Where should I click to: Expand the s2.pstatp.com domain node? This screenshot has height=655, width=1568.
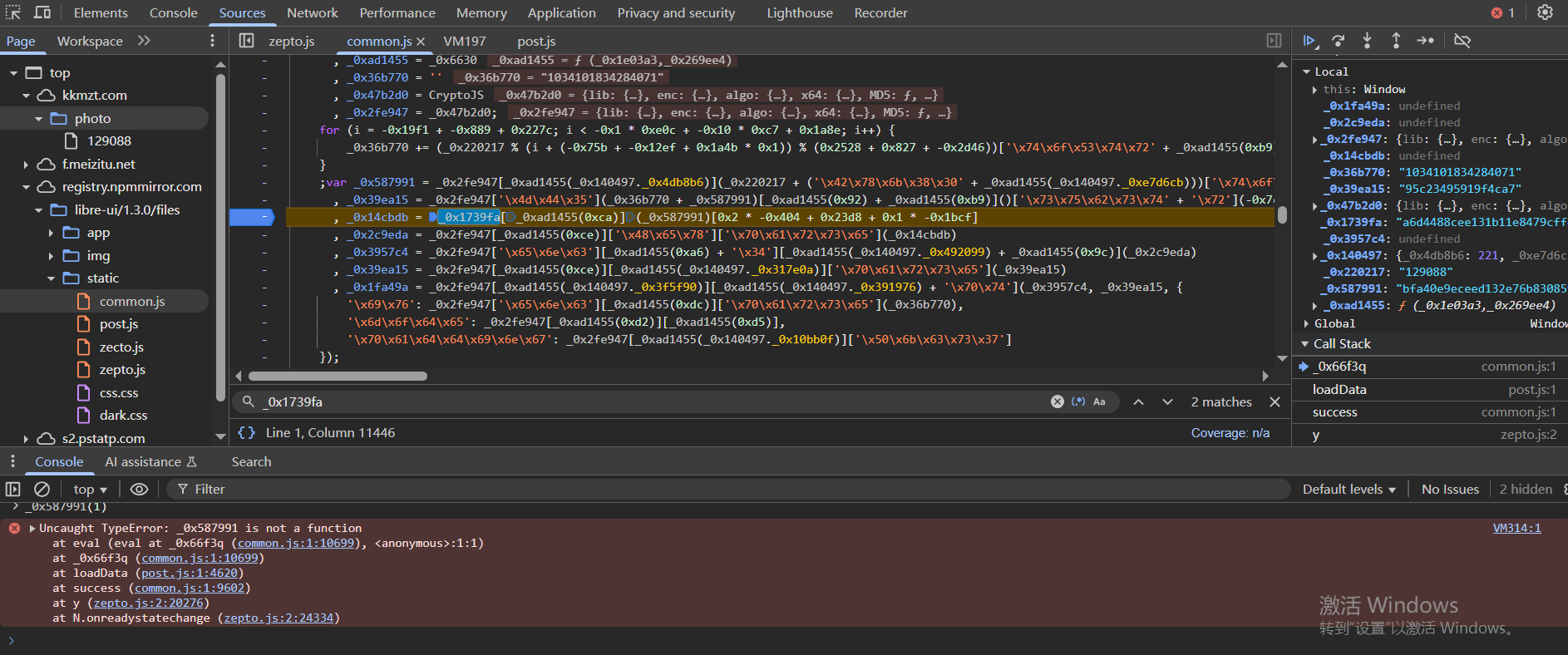(x=26, y=439)
